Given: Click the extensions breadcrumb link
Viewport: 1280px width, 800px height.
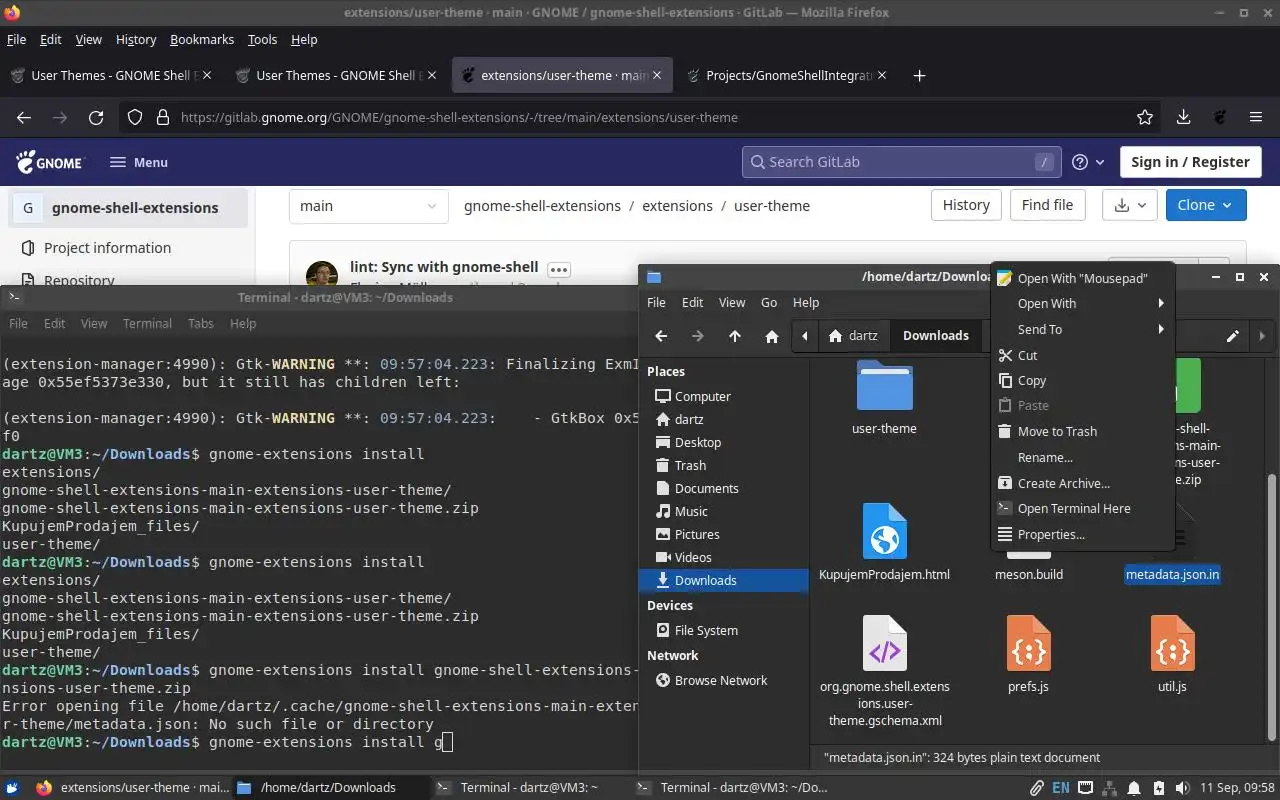Looking at the screenshot, I should [x=677, y=206].
